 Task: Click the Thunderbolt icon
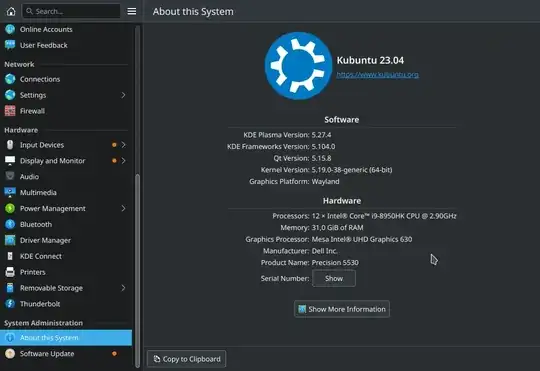click(x=10, y=304)
